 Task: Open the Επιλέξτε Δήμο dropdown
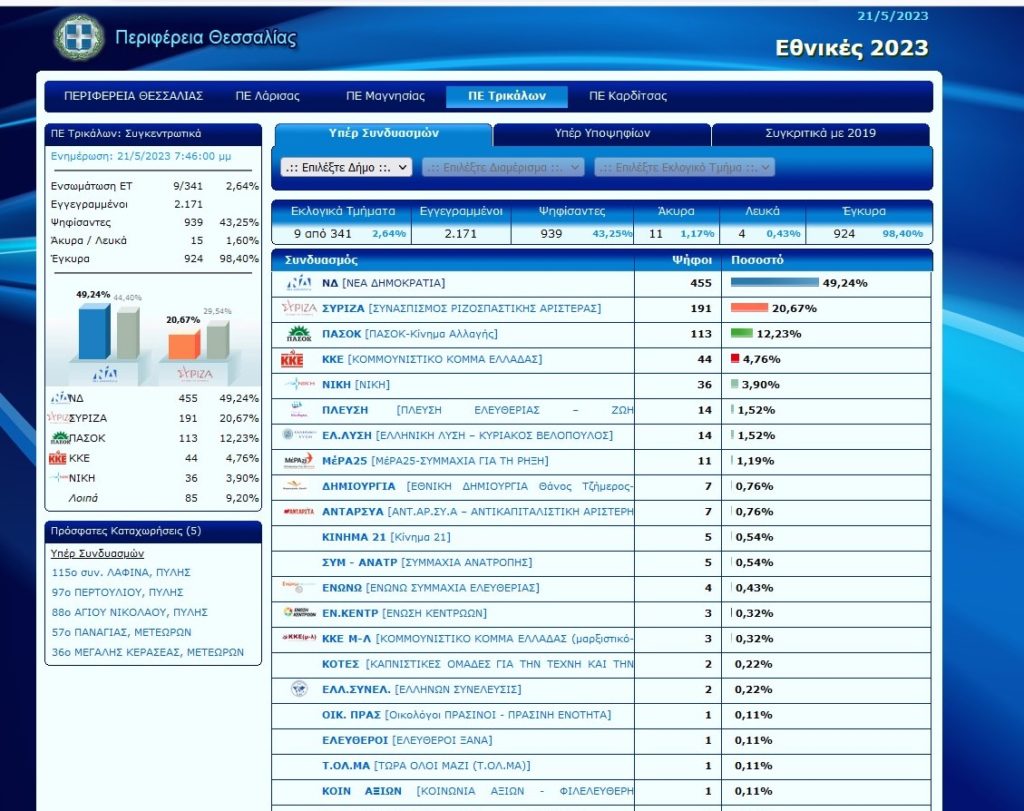(x=346, y=167)
